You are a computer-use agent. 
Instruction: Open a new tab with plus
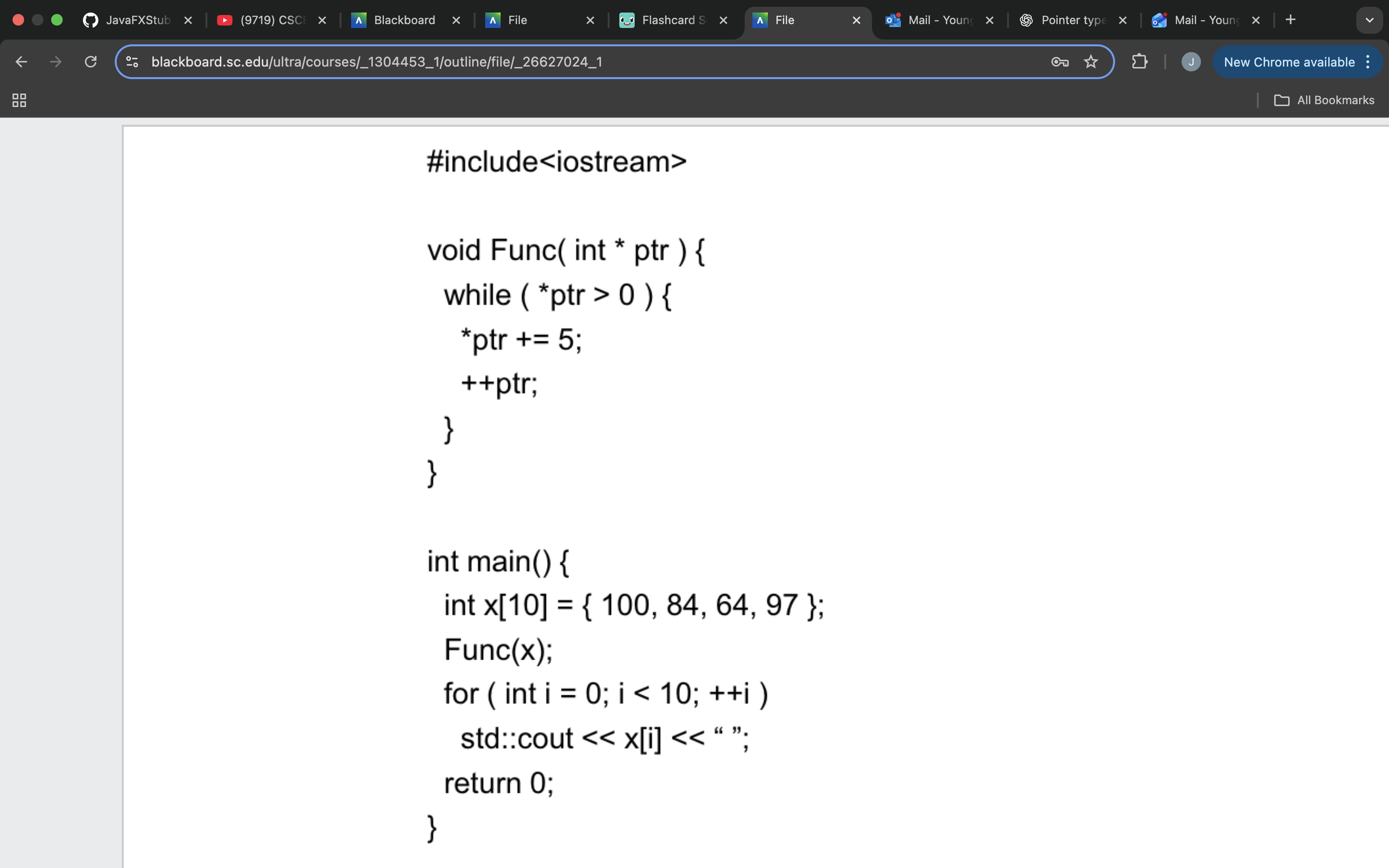pyautogui.click(x=1290, y=20)
